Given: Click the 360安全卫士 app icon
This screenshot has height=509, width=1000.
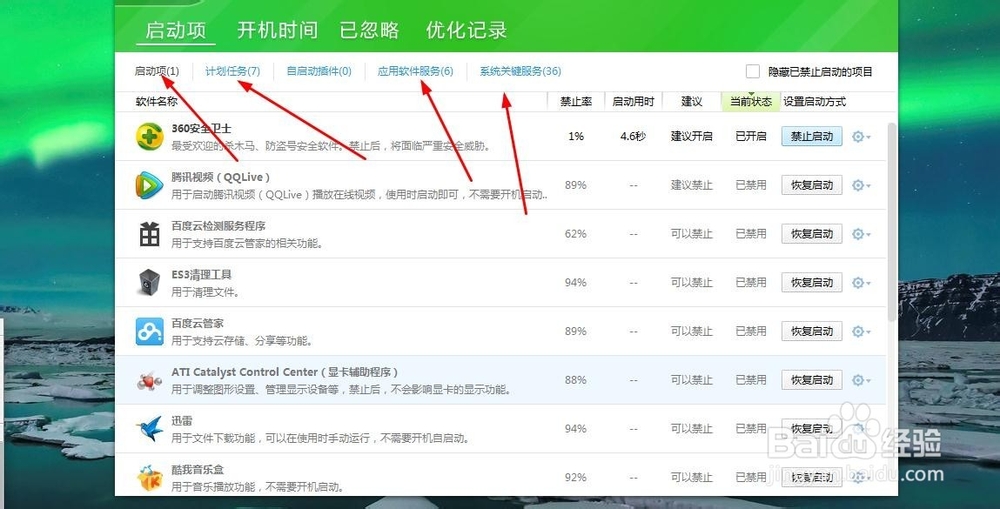Looking at the screenshot, I should (150, 136).
